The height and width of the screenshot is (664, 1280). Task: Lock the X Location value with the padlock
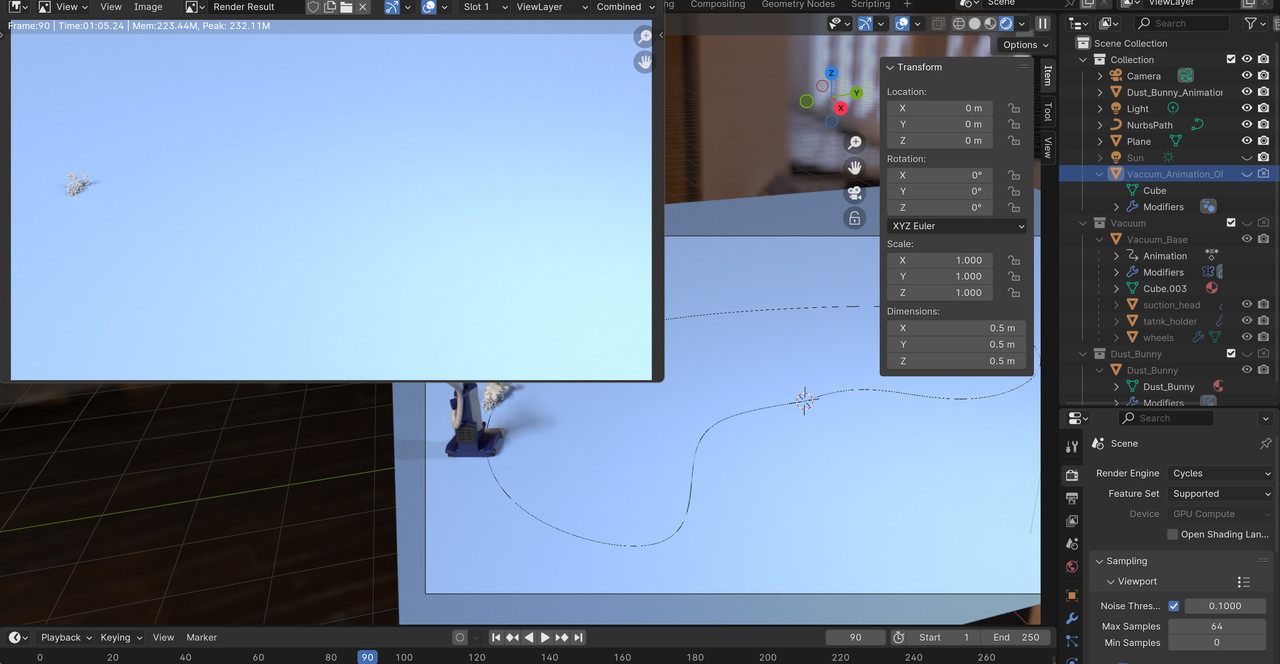[x=1013, y=108]
